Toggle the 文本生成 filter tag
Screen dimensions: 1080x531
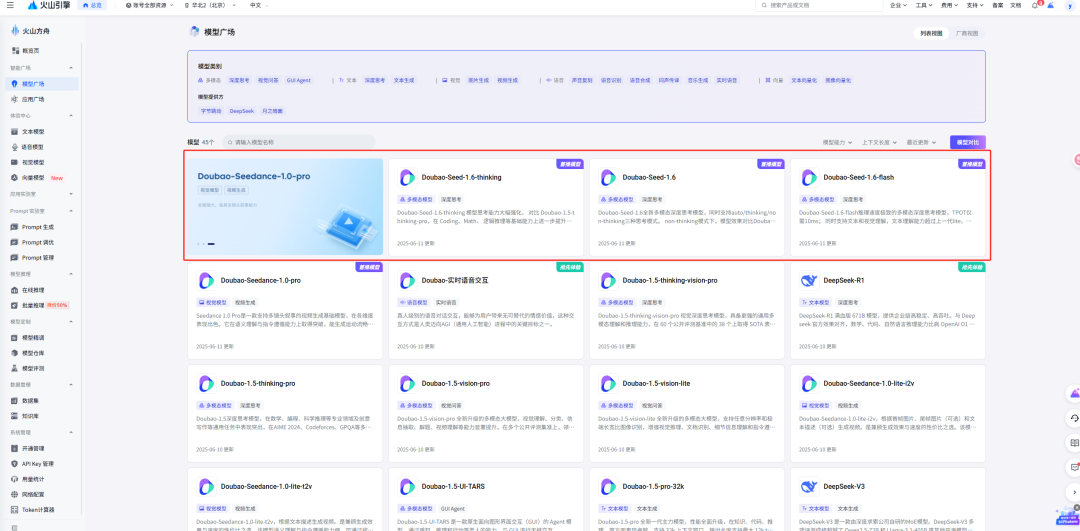pos(404,80)
